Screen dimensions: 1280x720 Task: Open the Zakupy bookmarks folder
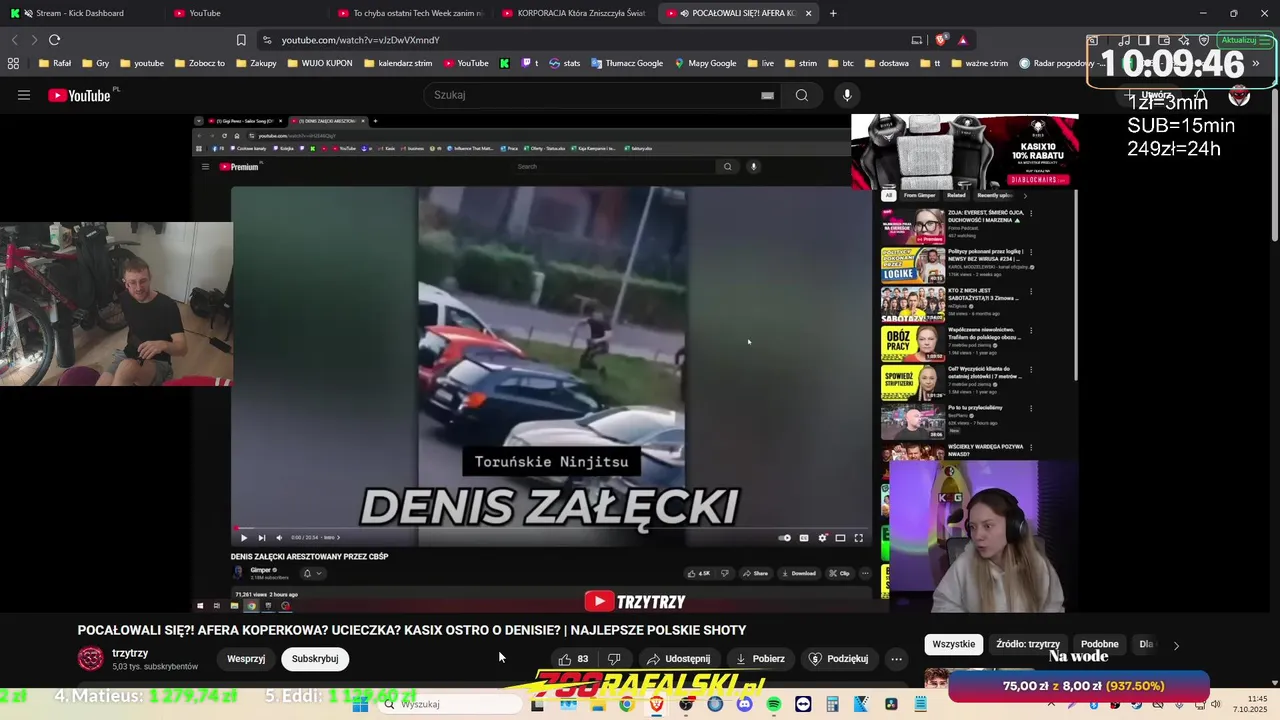[x=255, y=63]
